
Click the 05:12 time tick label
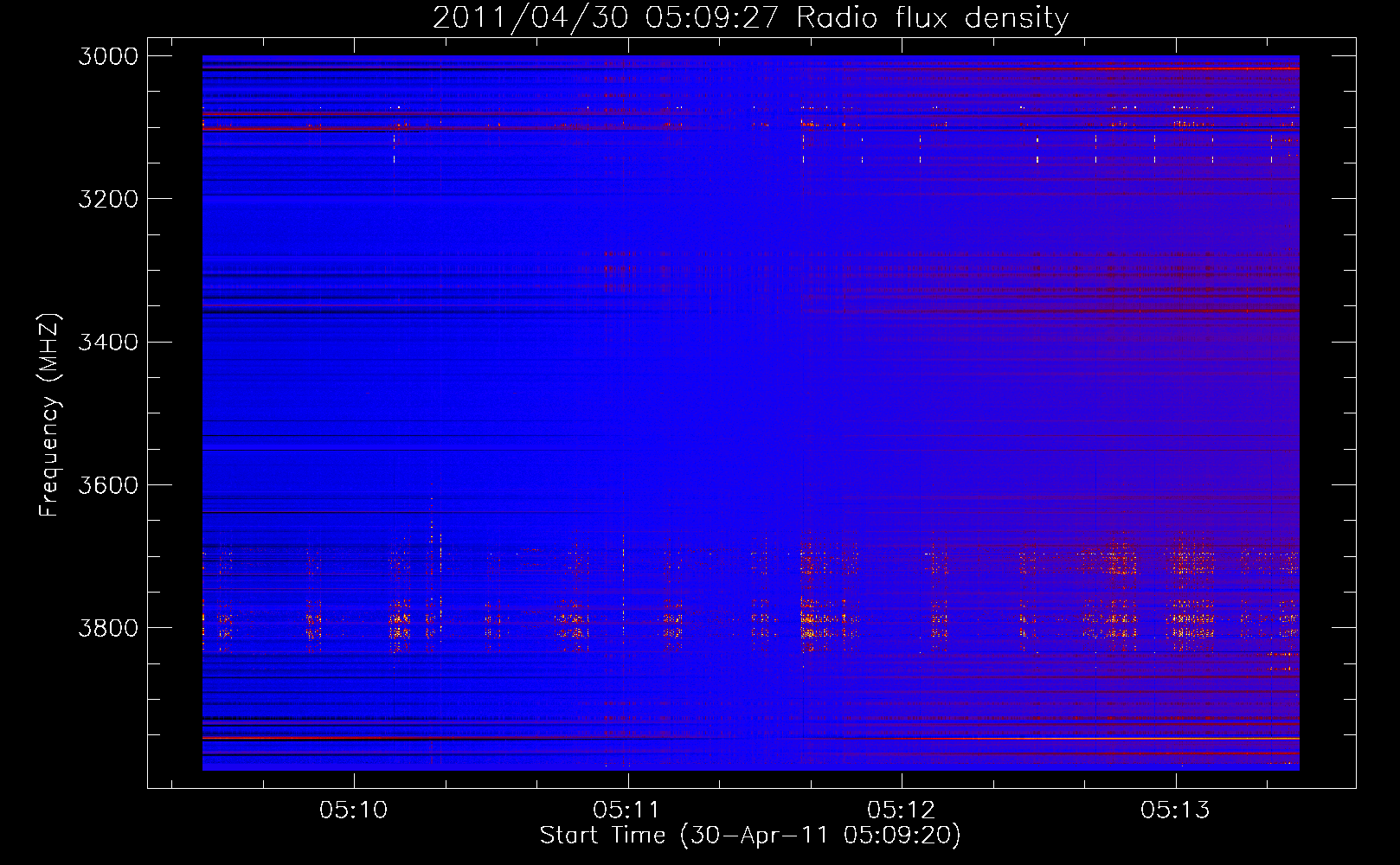tap(902, 811)
